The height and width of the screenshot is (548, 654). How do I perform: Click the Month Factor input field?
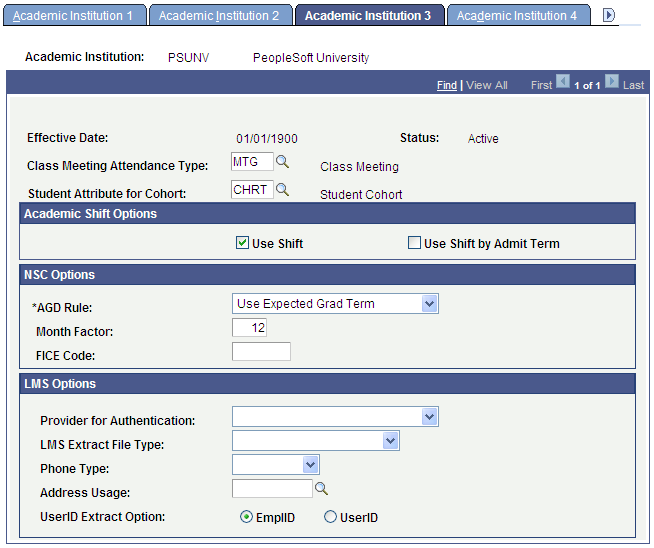point(249,327)
